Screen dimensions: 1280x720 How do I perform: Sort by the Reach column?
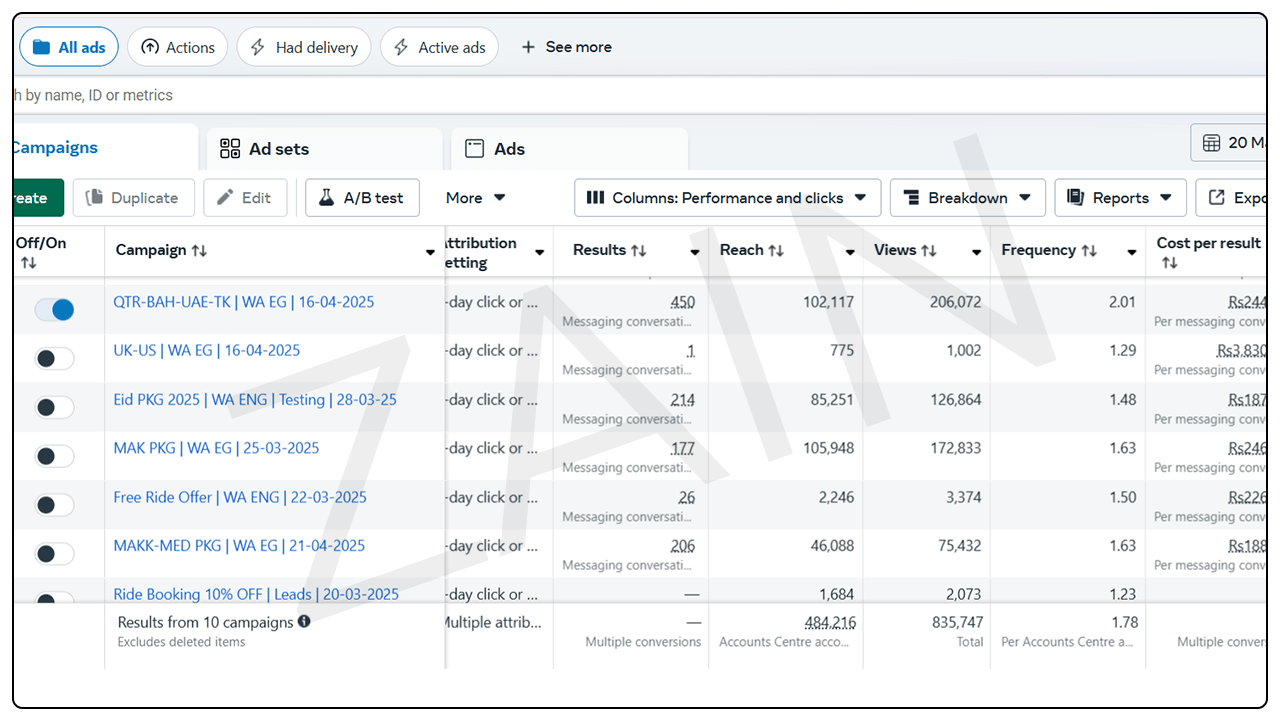[752, 250]
